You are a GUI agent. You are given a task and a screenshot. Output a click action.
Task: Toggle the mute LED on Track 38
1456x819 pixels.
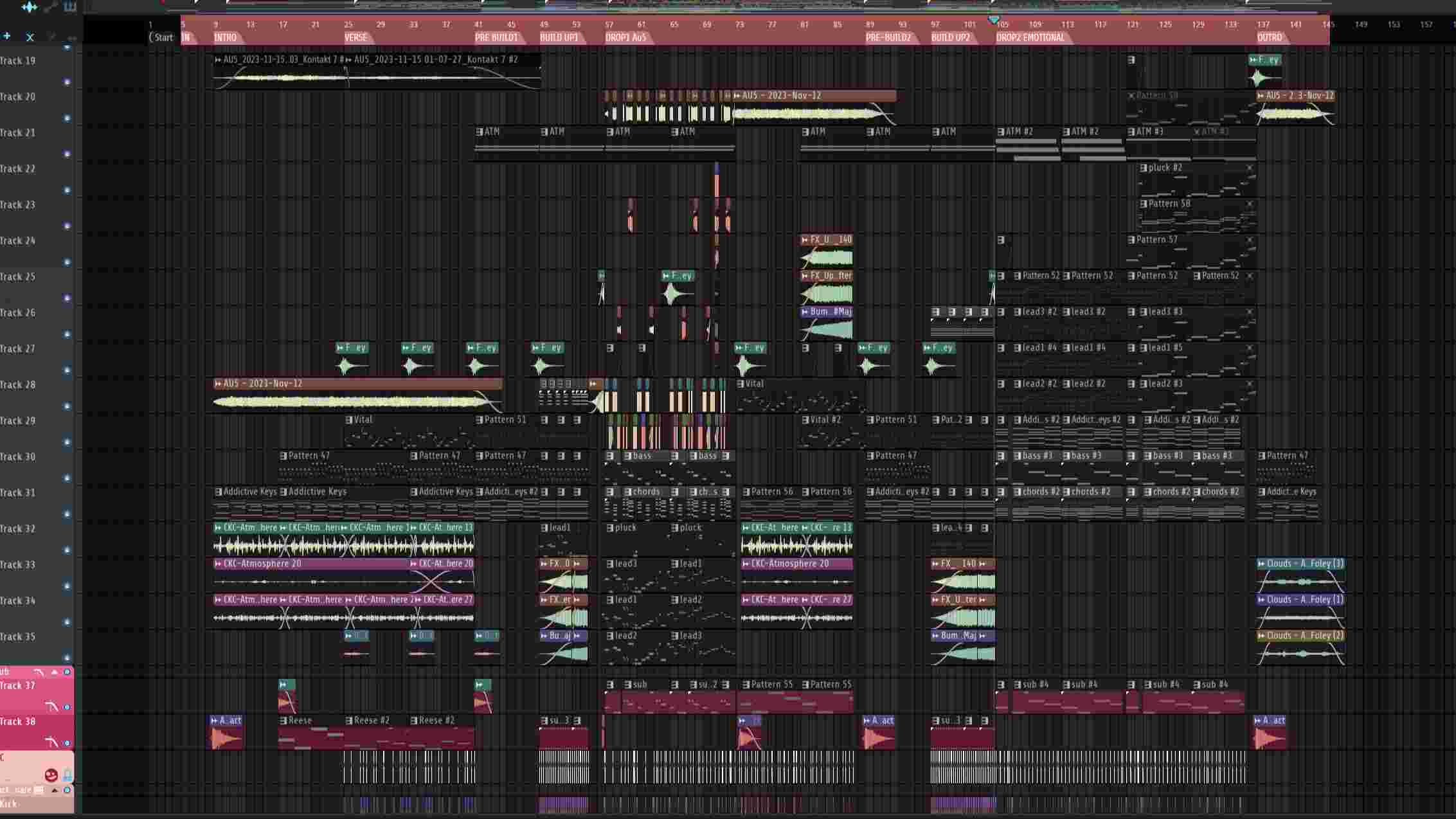pos(67,743)
